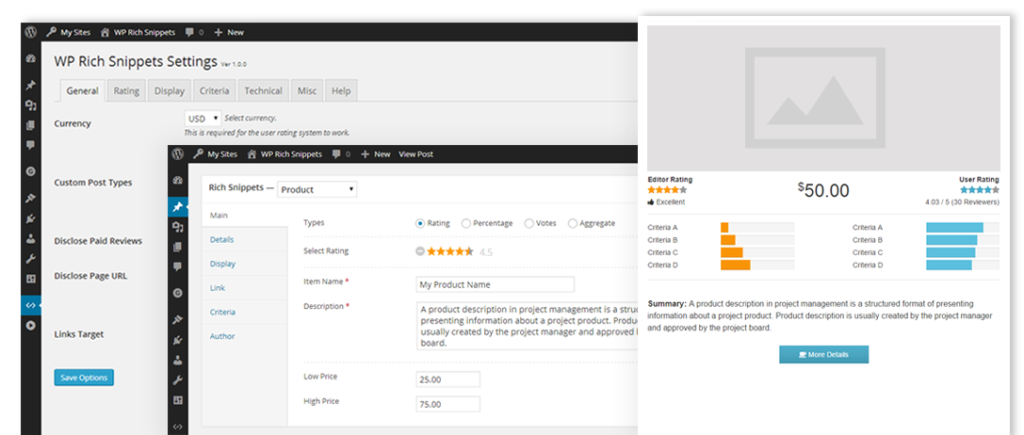The width and height of the screenshot is (1024, 435).
Task: Open Plugins icon in post editor sidebar
Action: 178,341
